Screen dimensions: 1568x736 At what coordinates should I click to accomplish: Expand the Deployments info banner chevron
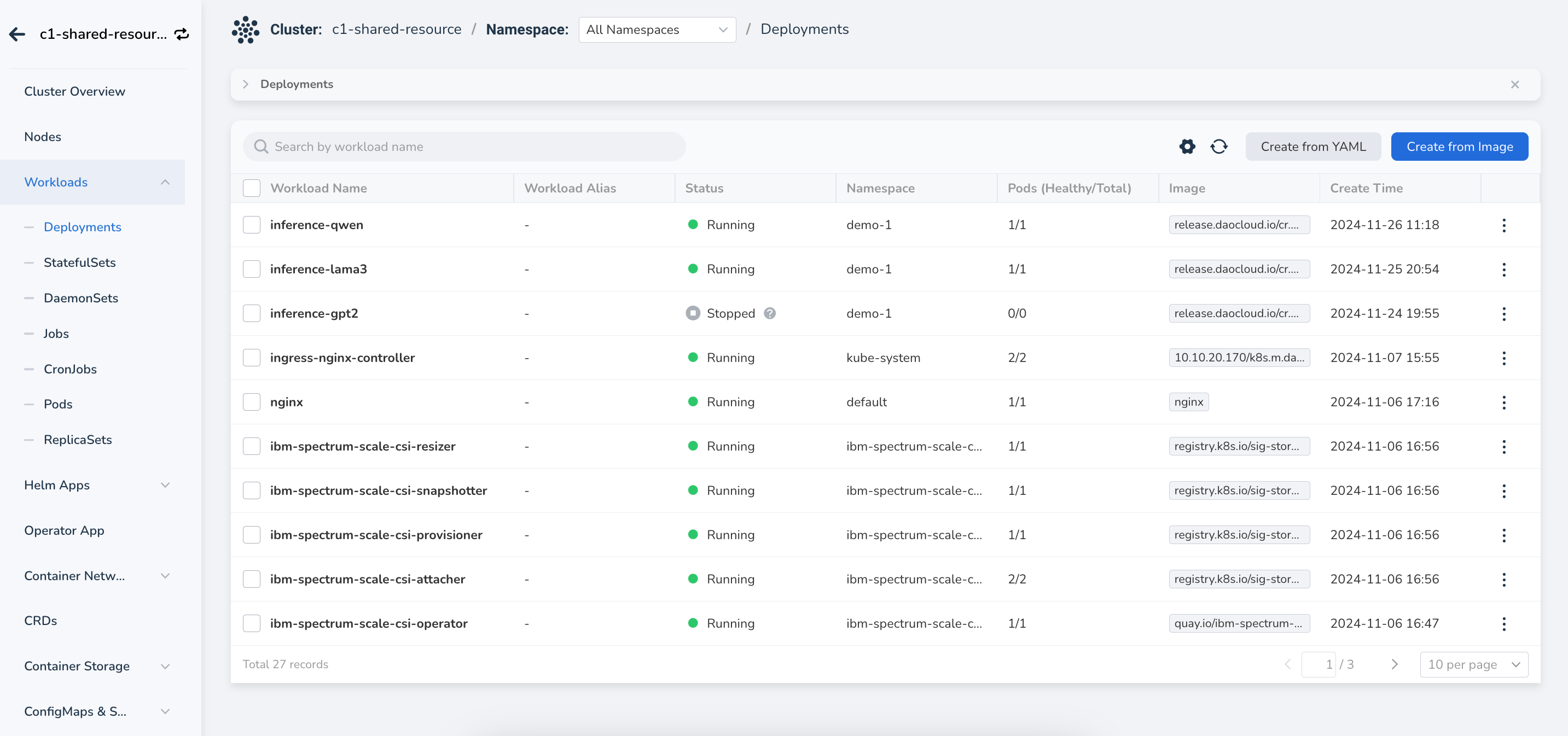click(245, 85)
